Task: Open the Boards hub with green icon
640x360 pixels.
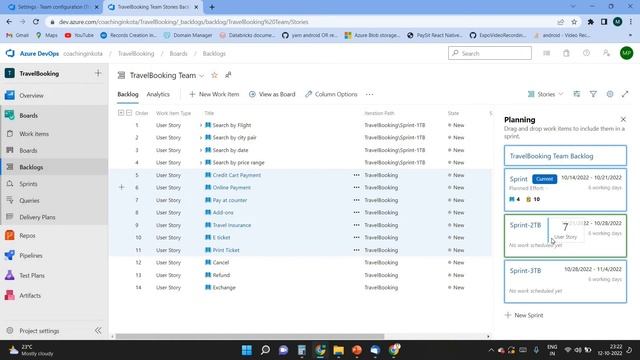Action: point(29,116)
